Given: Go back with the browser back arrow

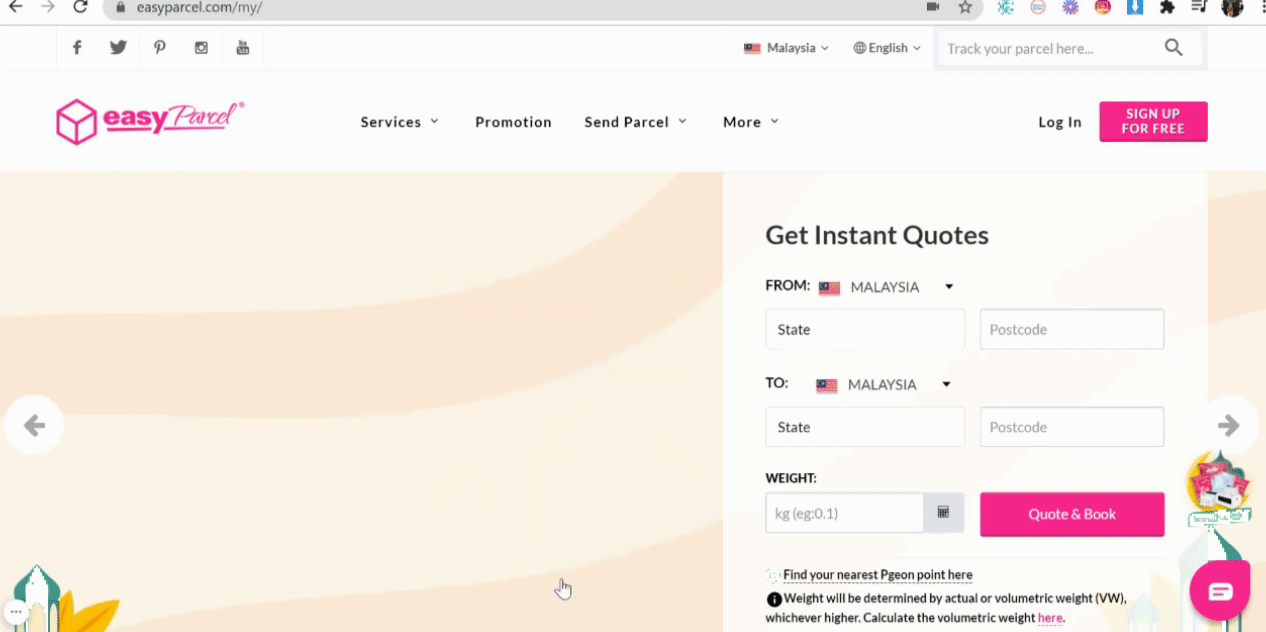Looking at the screenshot, I should pos(15,7).
